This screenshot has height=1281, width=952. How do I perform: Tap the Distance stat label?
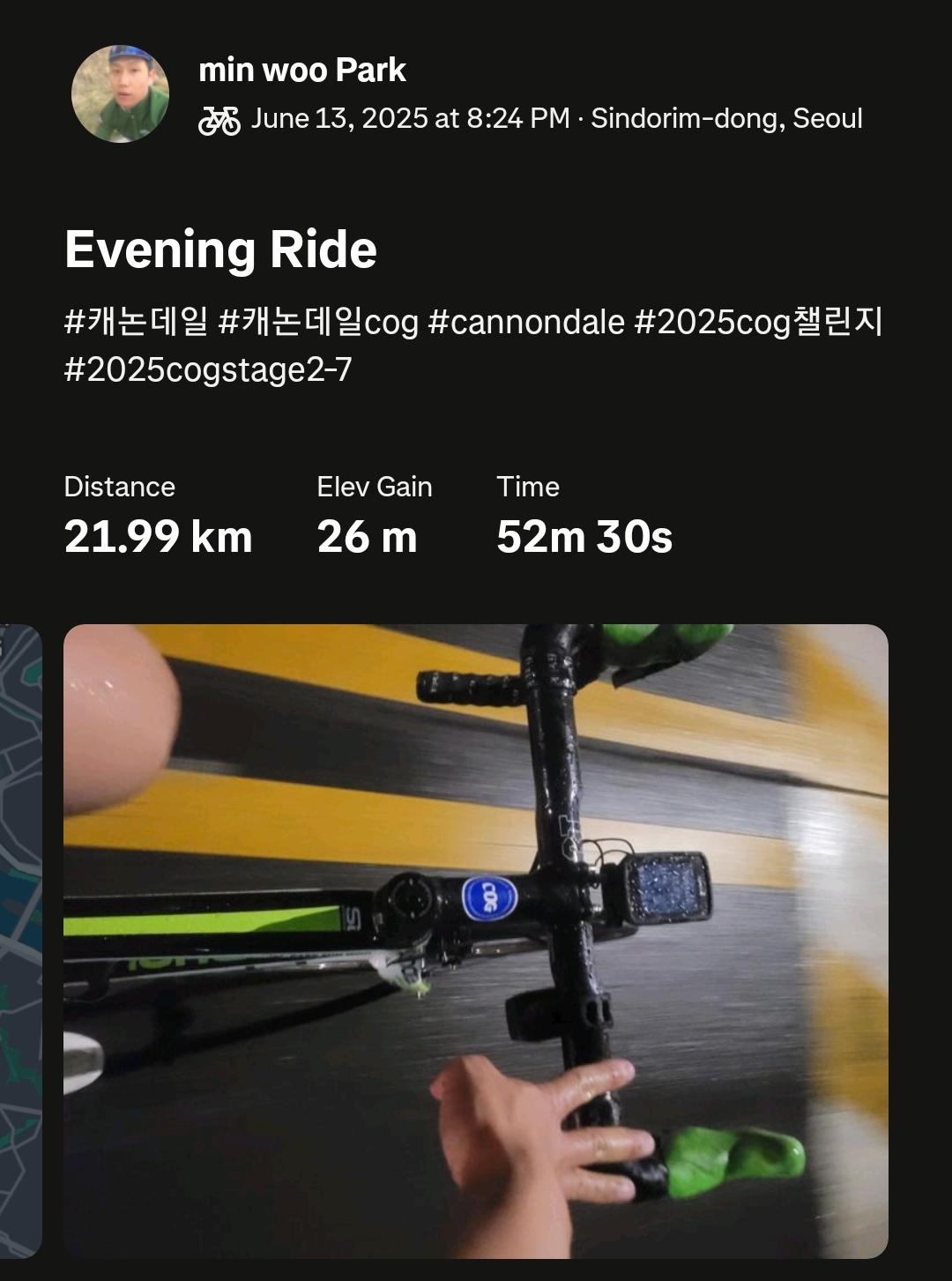tap(120, 487)
